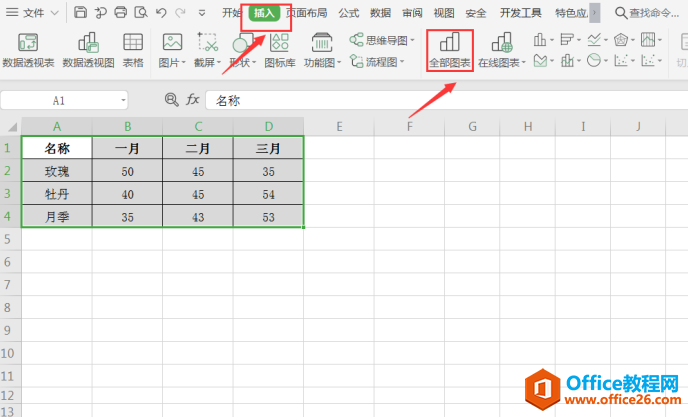
Task: Switch to the 开发工具 tab
Action: point(521,13)
